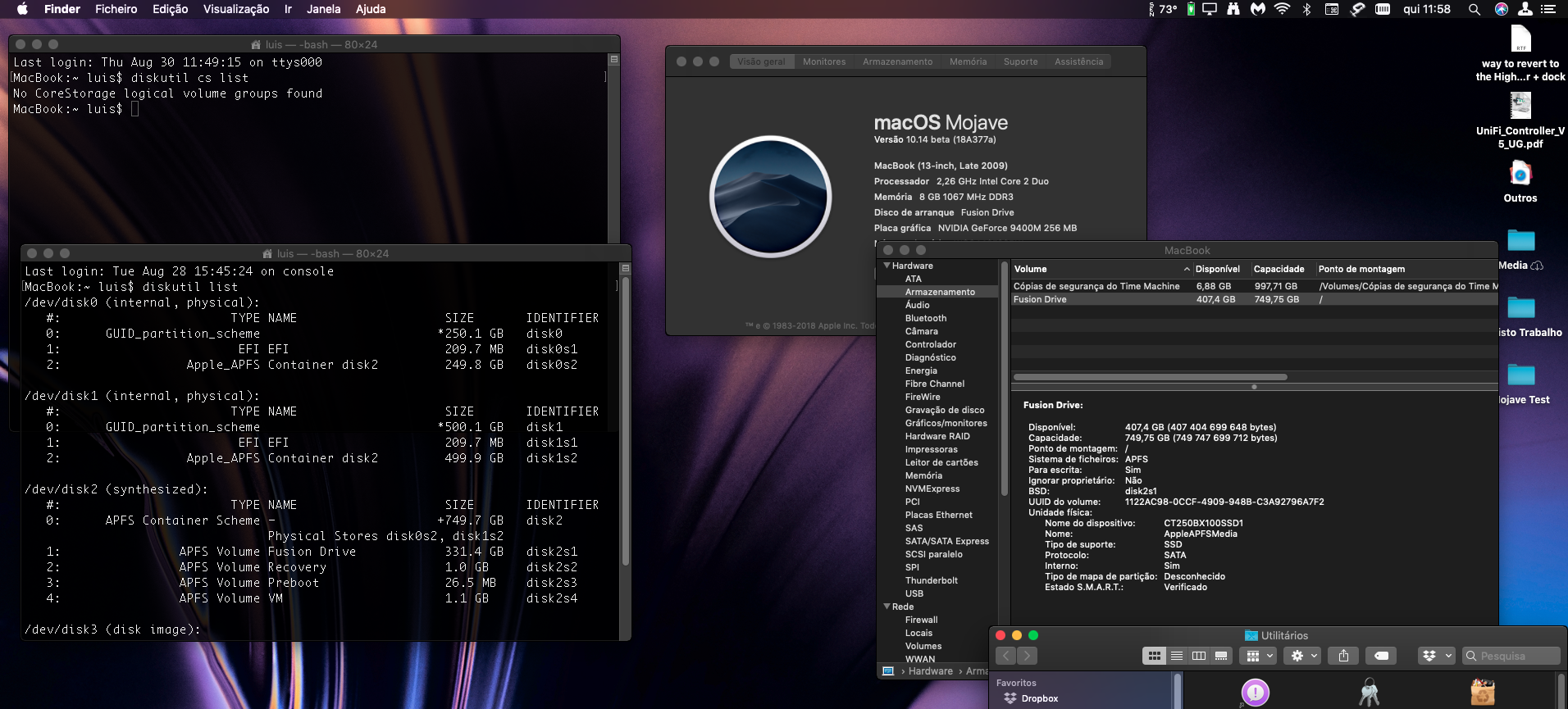Click the Edit Tags button in Utilitários toolbar
The image size is (1568, 709).
(1381, 656)
